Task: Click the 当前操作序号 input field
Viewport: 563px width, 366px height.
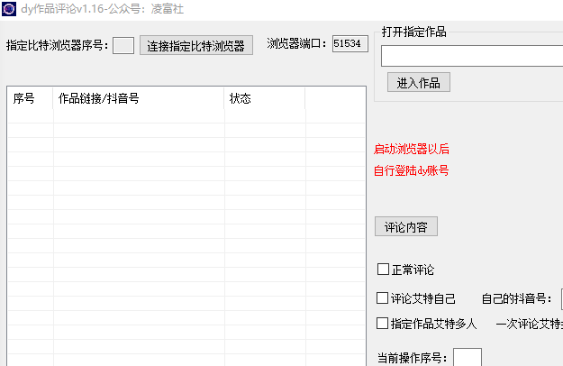Action: [467, 357]
